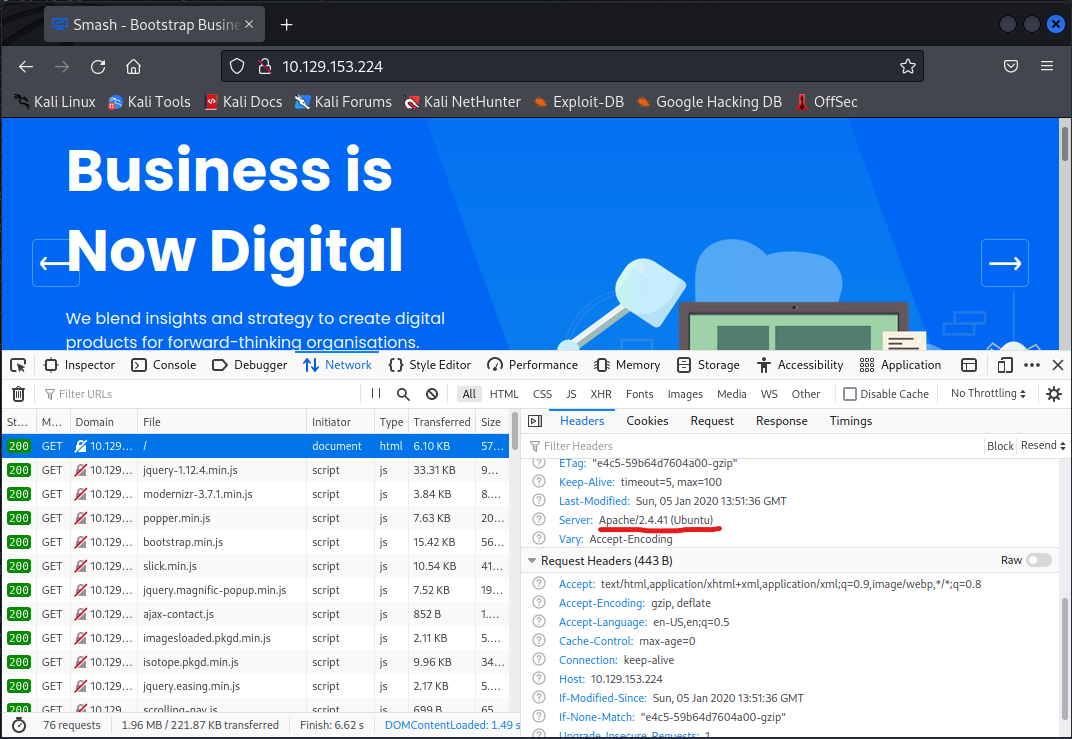Open the Performance panel
This screenshot has height=739, width=1072.
533,365
